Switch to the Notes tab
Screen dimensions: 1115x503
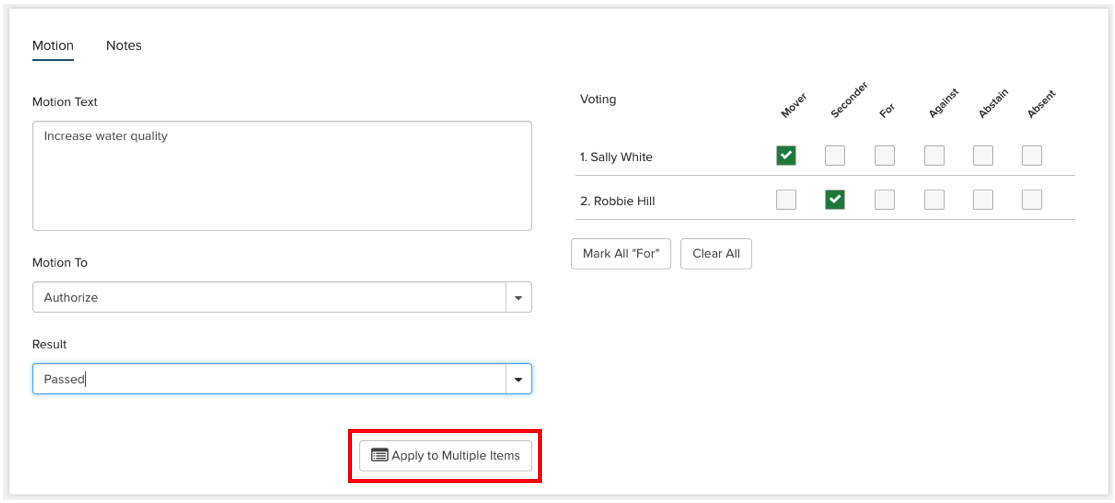(x=124, y=46)
